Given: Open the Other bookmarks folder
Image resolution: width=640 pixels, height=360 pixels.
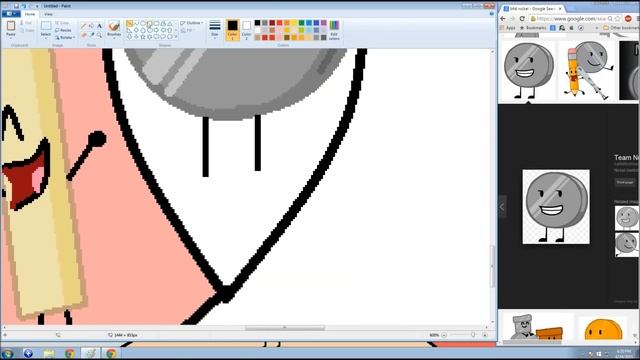Looking at the screenshot, I should point(621,28).
